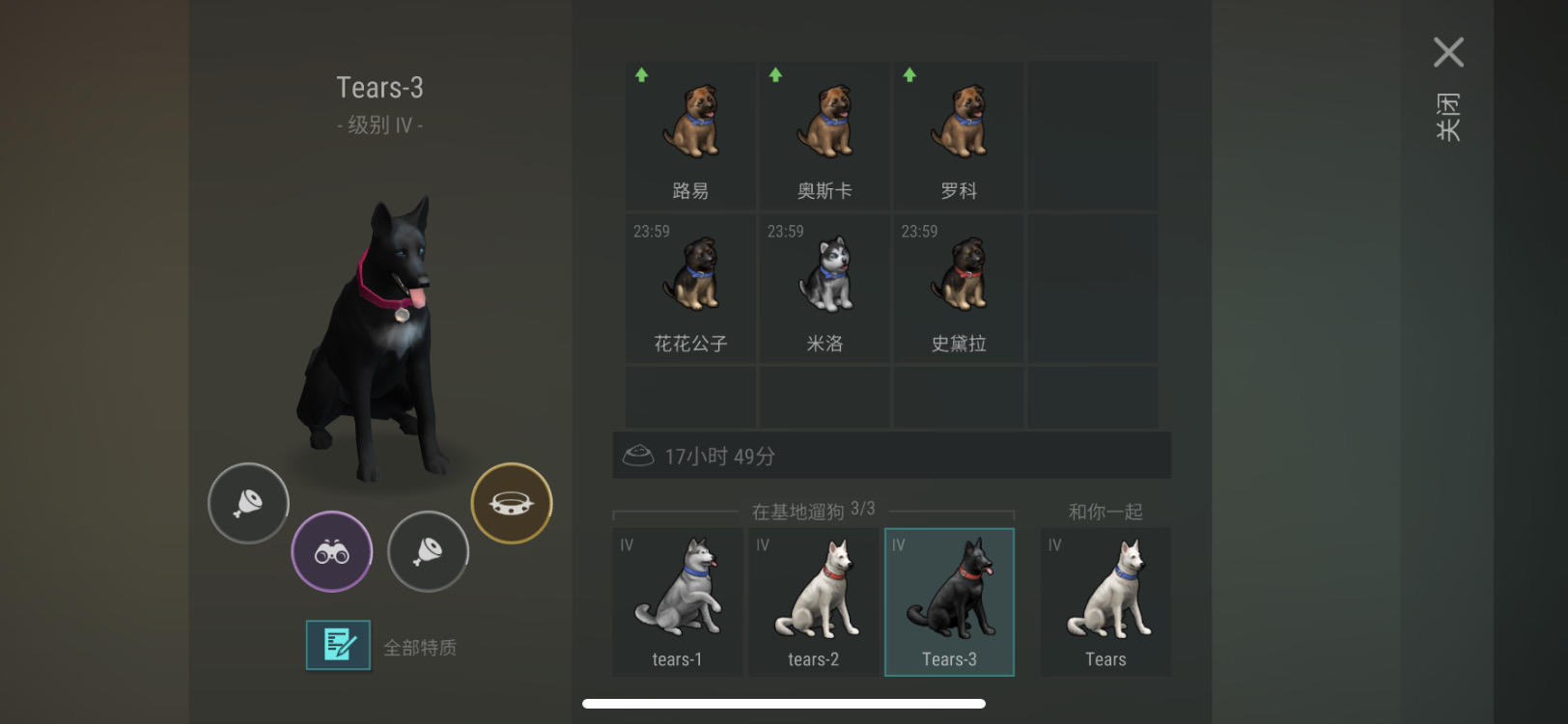
Task: Click the 17小时 49分 feeding timer bar
Action: click(x=892, y=456)
